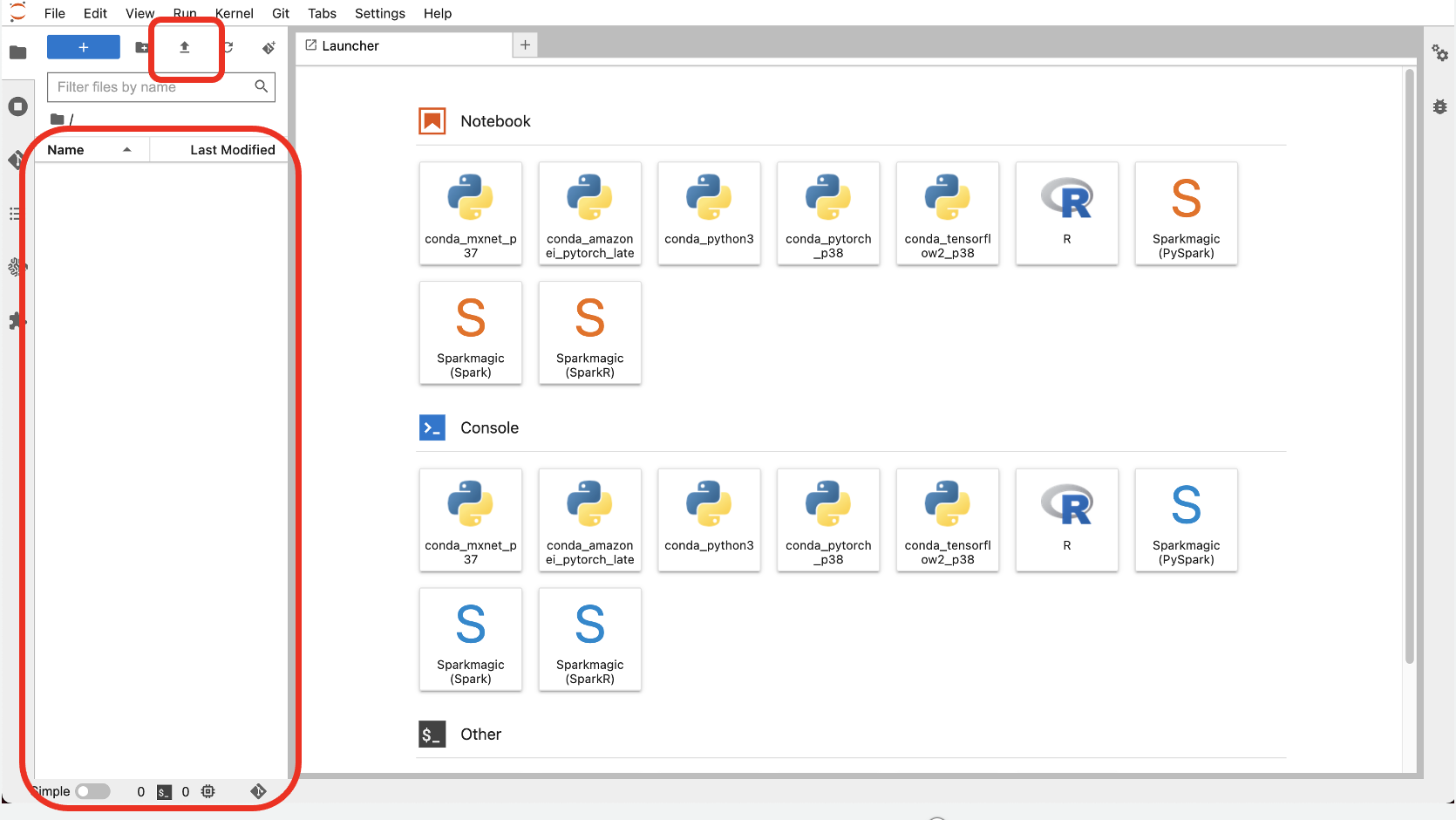
Task: Open conda_python3 console
Action: pyautogui.click(x=709, y=520)
